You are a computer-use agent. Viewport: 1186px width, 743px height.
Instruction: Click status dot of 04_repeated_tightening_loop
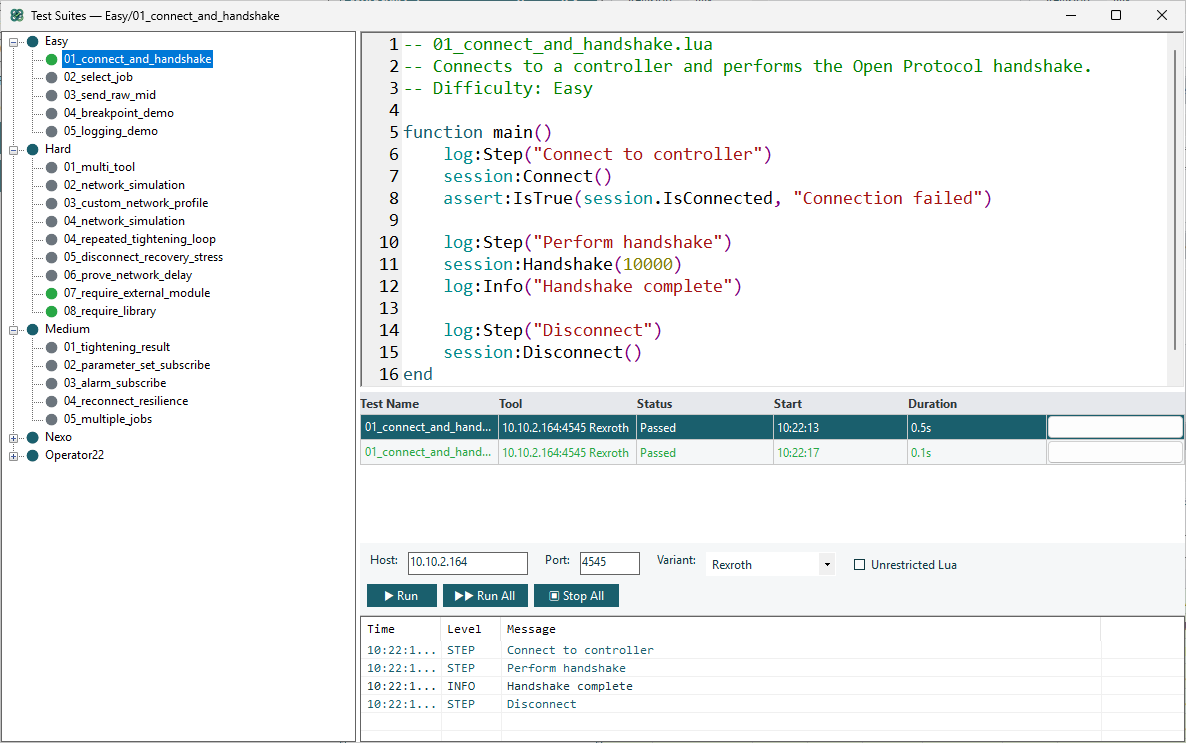click(51, 240)
